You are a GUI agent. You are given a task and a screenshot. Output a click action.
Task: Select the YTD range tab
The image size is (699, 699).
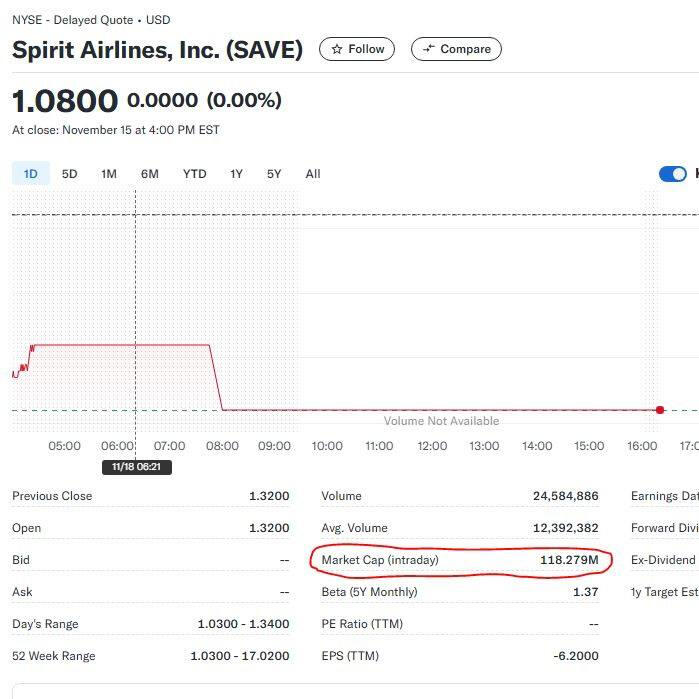point(194,174)
